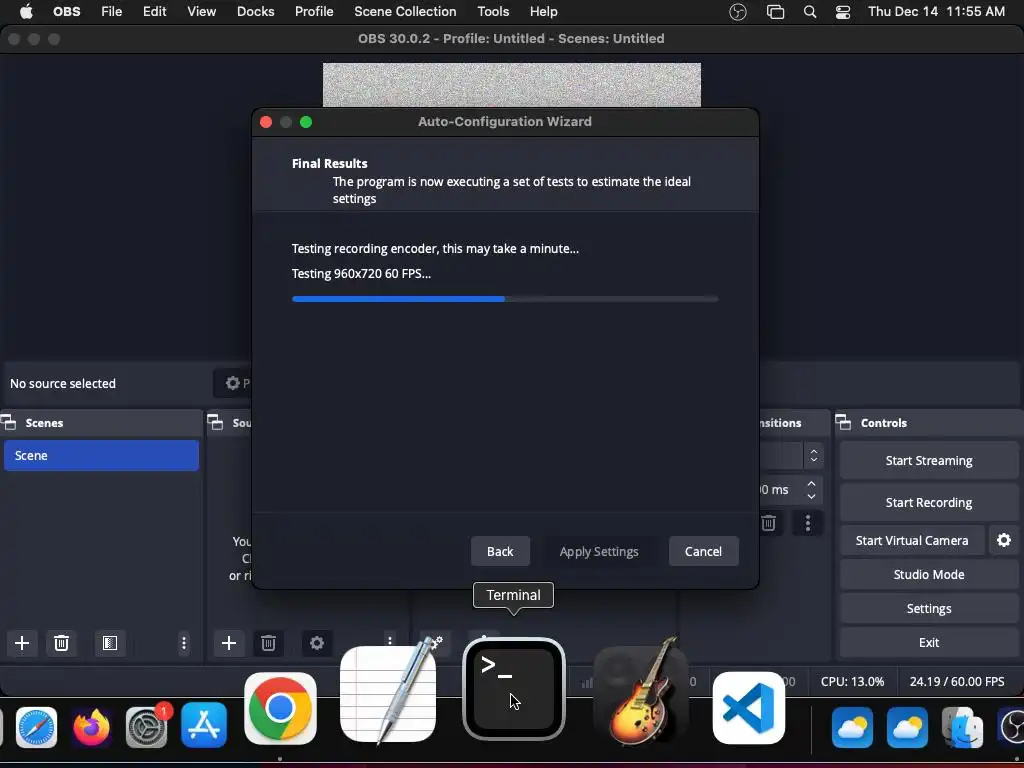Launch Firefox from the Dock
Image resolution: width=1024 pixels, height=768 pixels.
coord(91,727)
